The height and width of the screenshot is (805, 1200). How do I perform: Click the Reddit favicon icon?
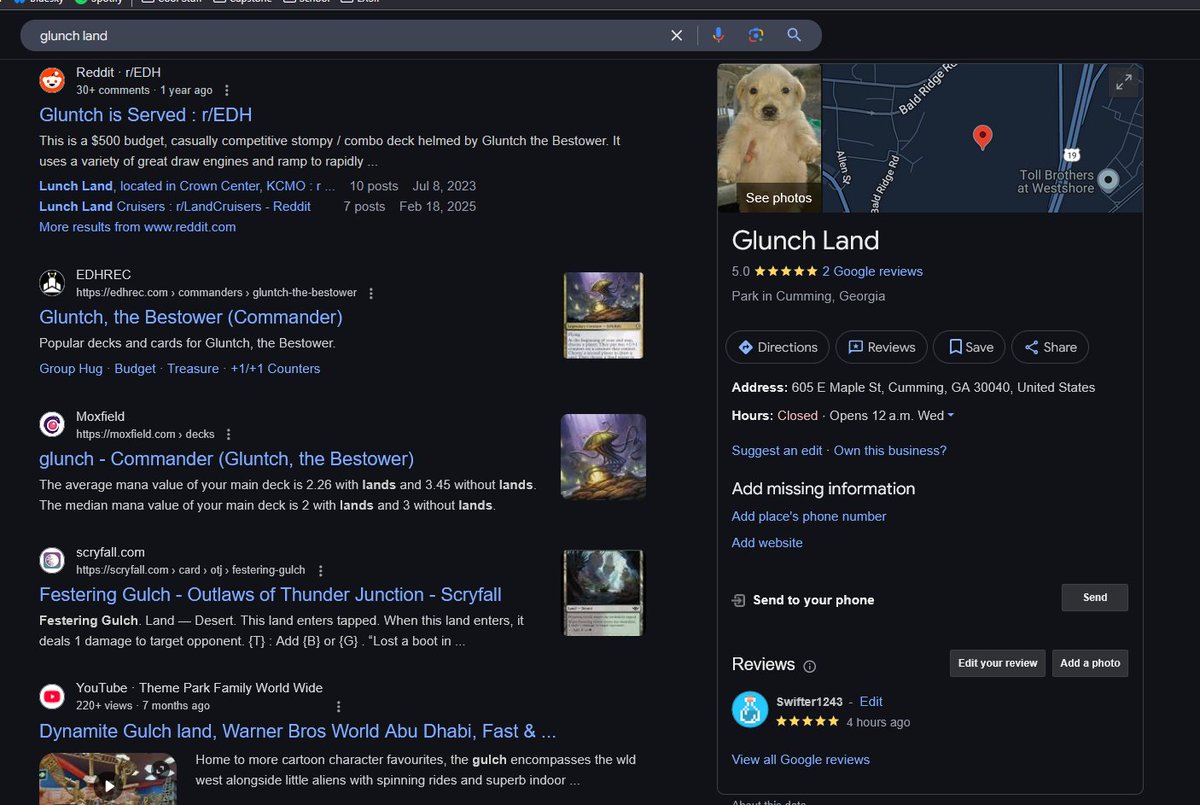tap(52, 81)
